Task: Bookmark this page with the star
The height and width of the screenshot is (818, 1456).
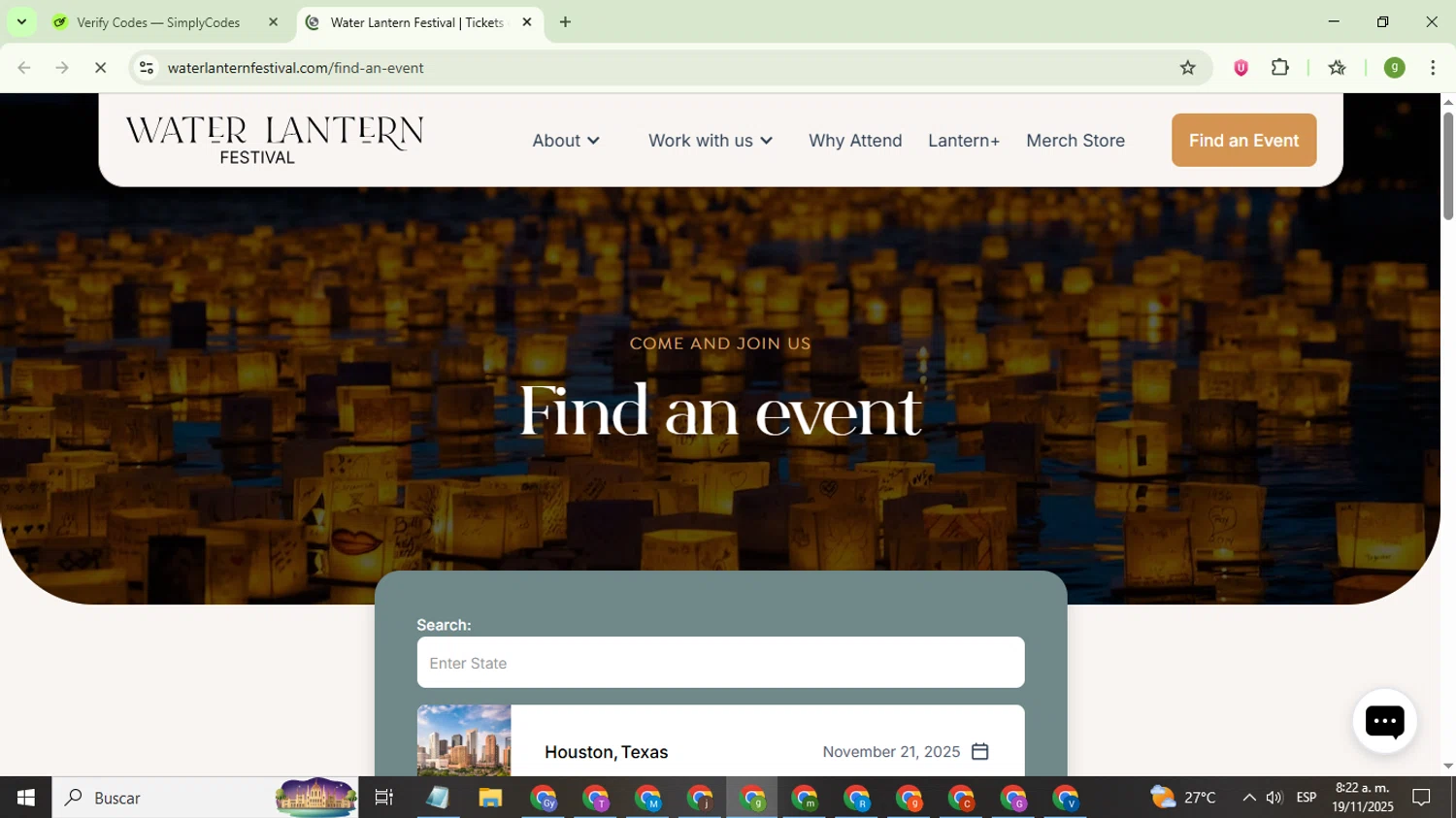Action: coord(1187,68)
